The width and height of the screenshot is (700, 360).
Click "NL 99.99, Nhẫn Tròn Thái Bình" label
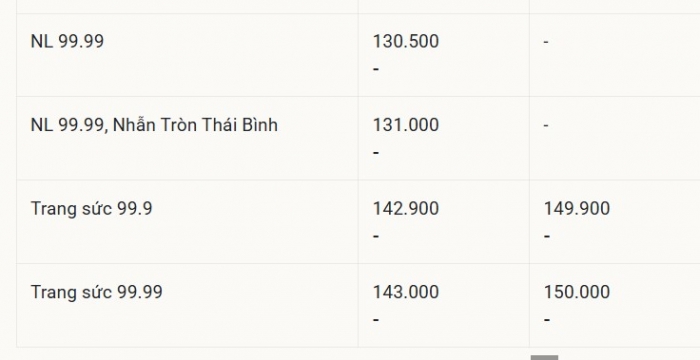(154, 125)
